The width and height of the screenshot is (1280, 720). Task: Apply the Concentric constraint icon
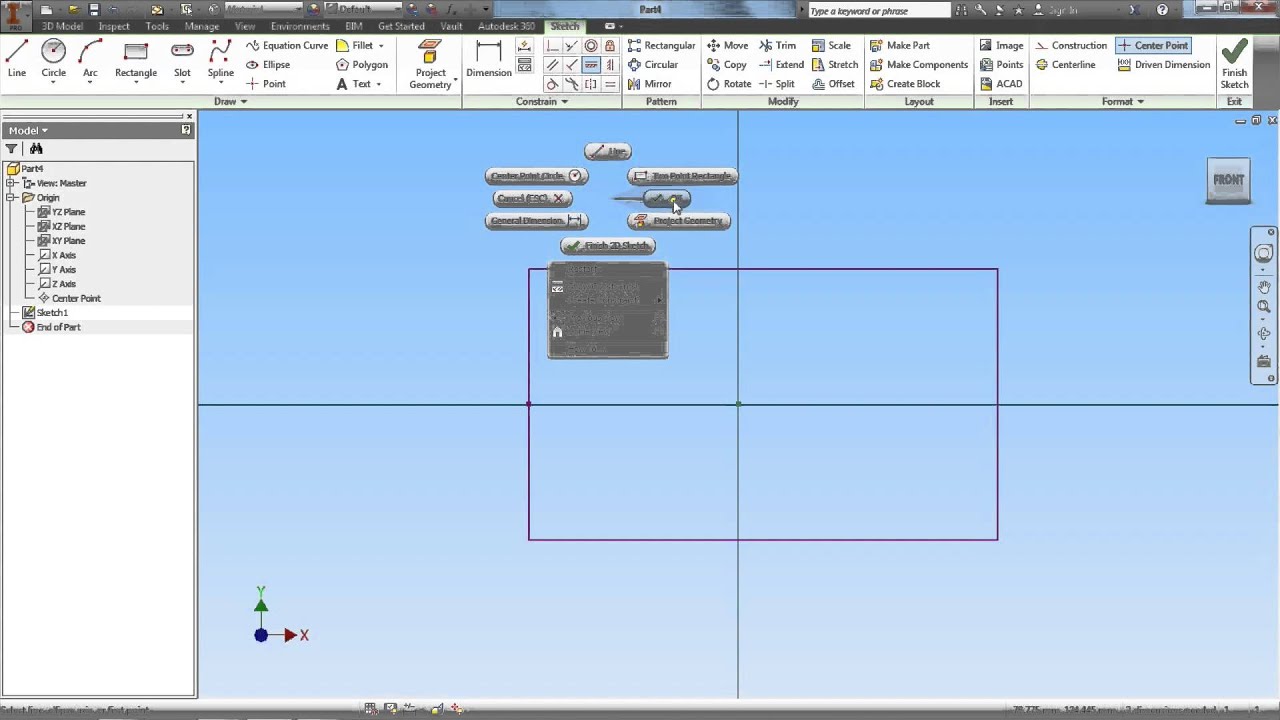tap(591, 46)
